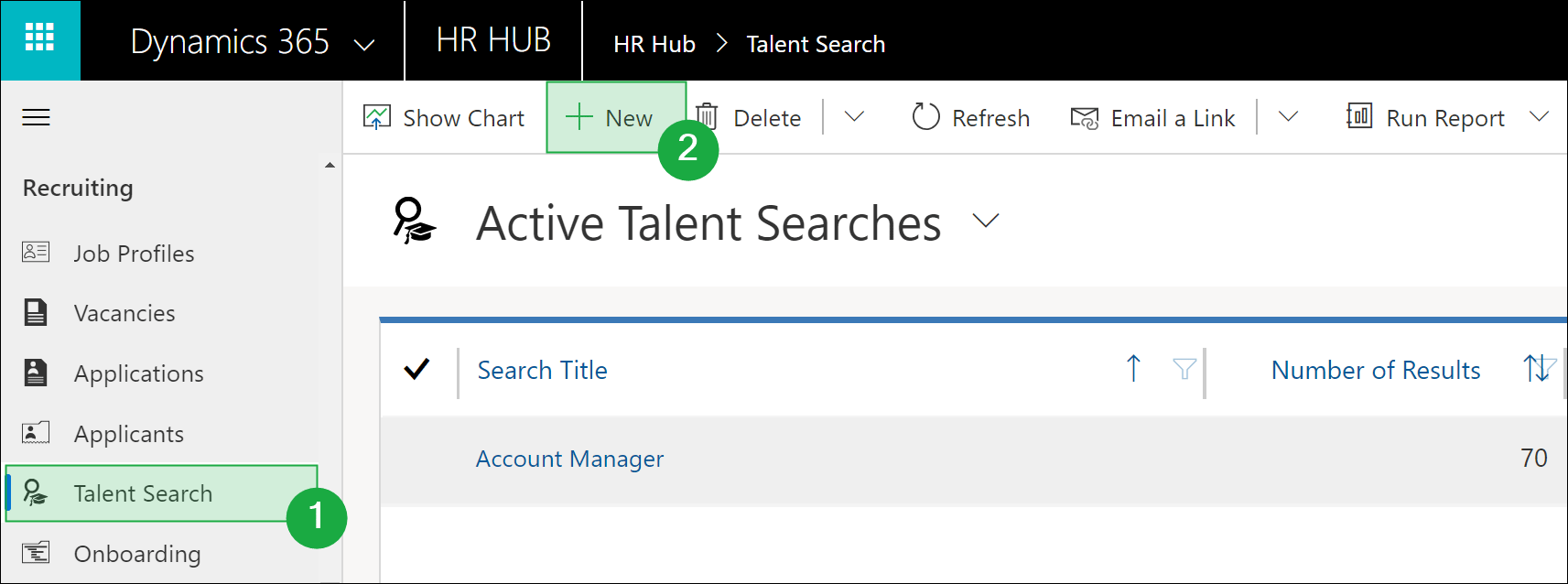Click the HR HUB app name
The height and width of the screenshot is (584, 1568).
(x=493, y=40)
